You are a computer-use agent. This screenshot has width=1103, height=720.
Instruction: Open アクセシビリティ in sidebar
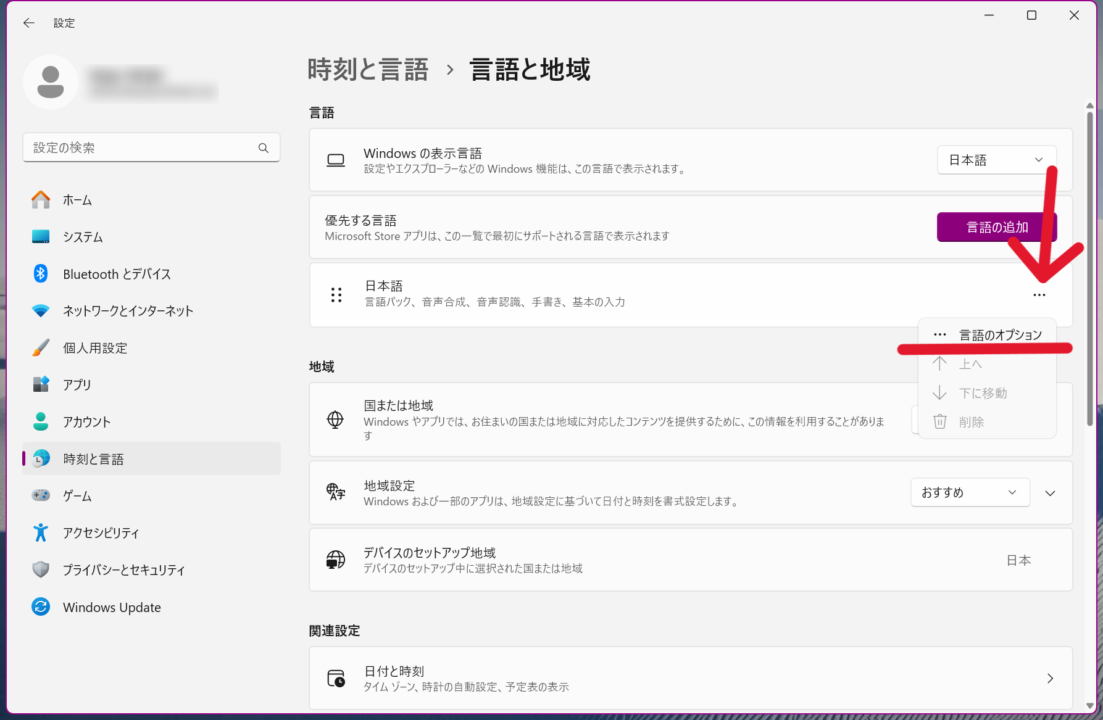point(151,533)
